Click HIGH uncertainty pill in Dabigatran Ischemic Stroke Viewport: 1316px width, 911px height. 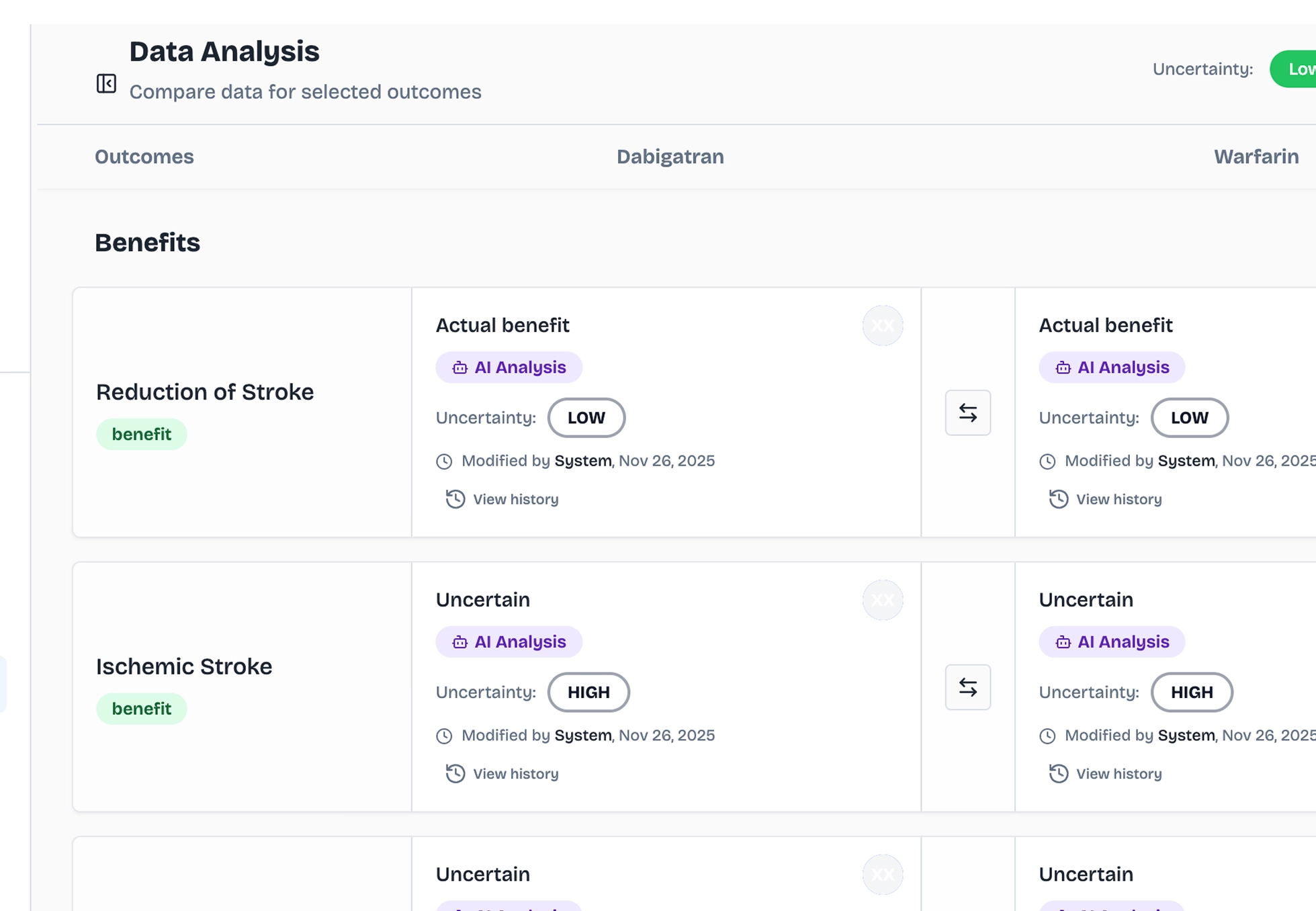click(588, 692)
